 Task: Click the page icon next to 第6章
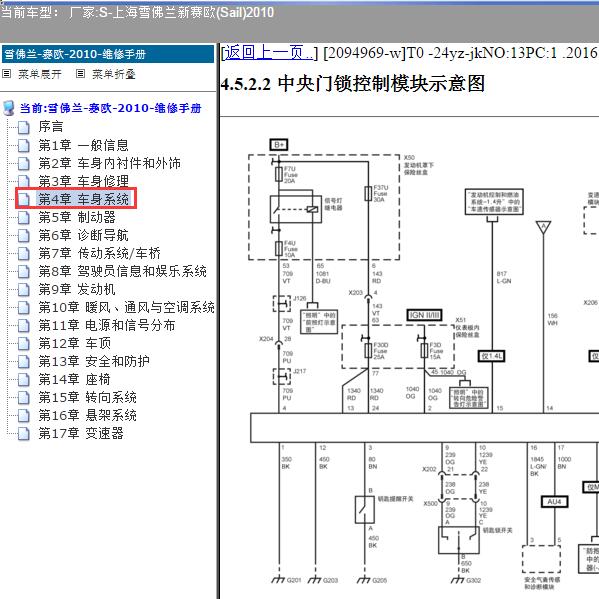pyautogui.click(x=24, y=236)
